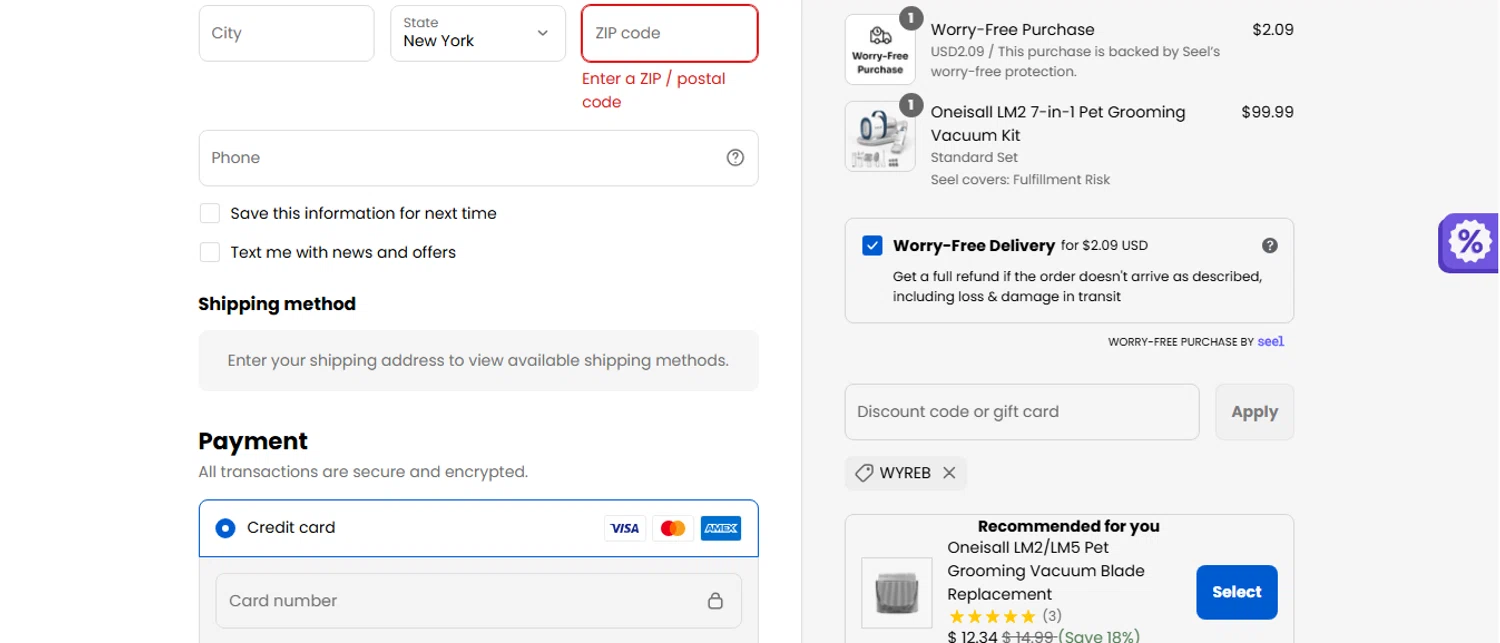Open the State dropdown showing New York
The image size is (1500, 643).
click(478, 33)
